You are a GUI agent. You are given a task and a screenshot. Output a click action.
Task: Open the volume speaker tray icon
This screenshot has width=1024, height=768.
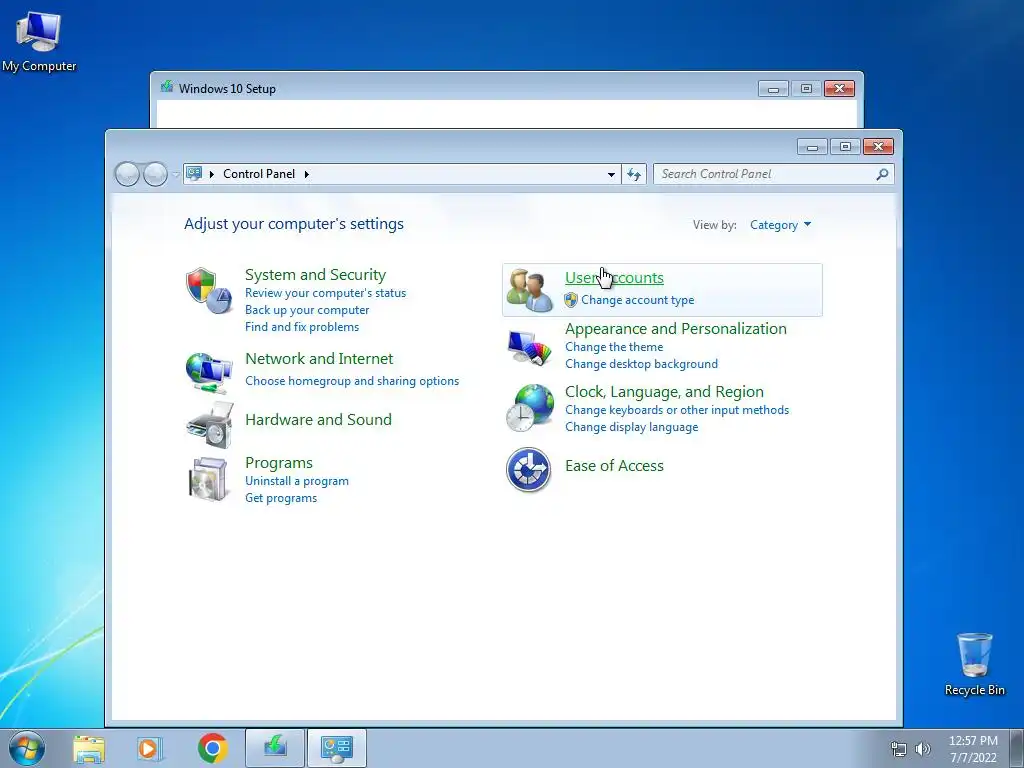922,749
